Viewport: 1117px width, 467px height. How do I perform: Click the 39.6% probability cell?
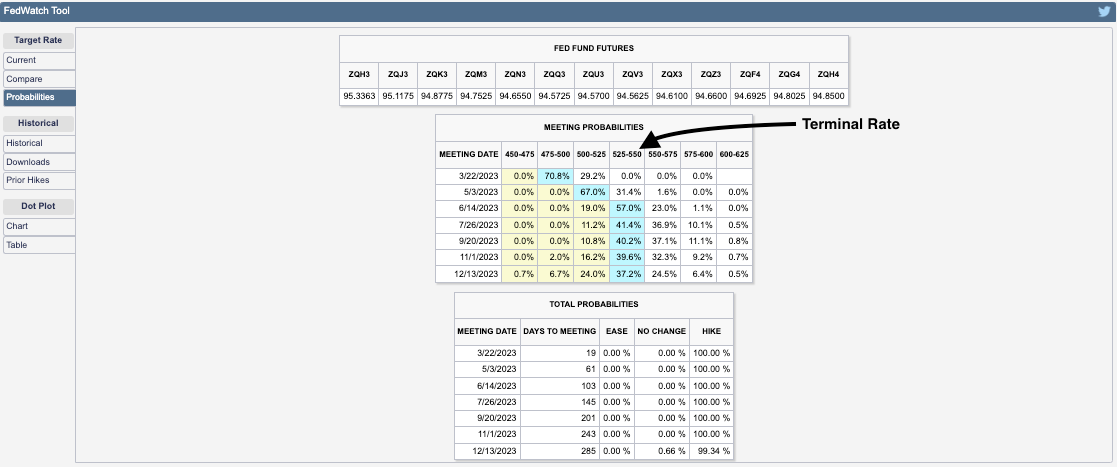point(627,257)
